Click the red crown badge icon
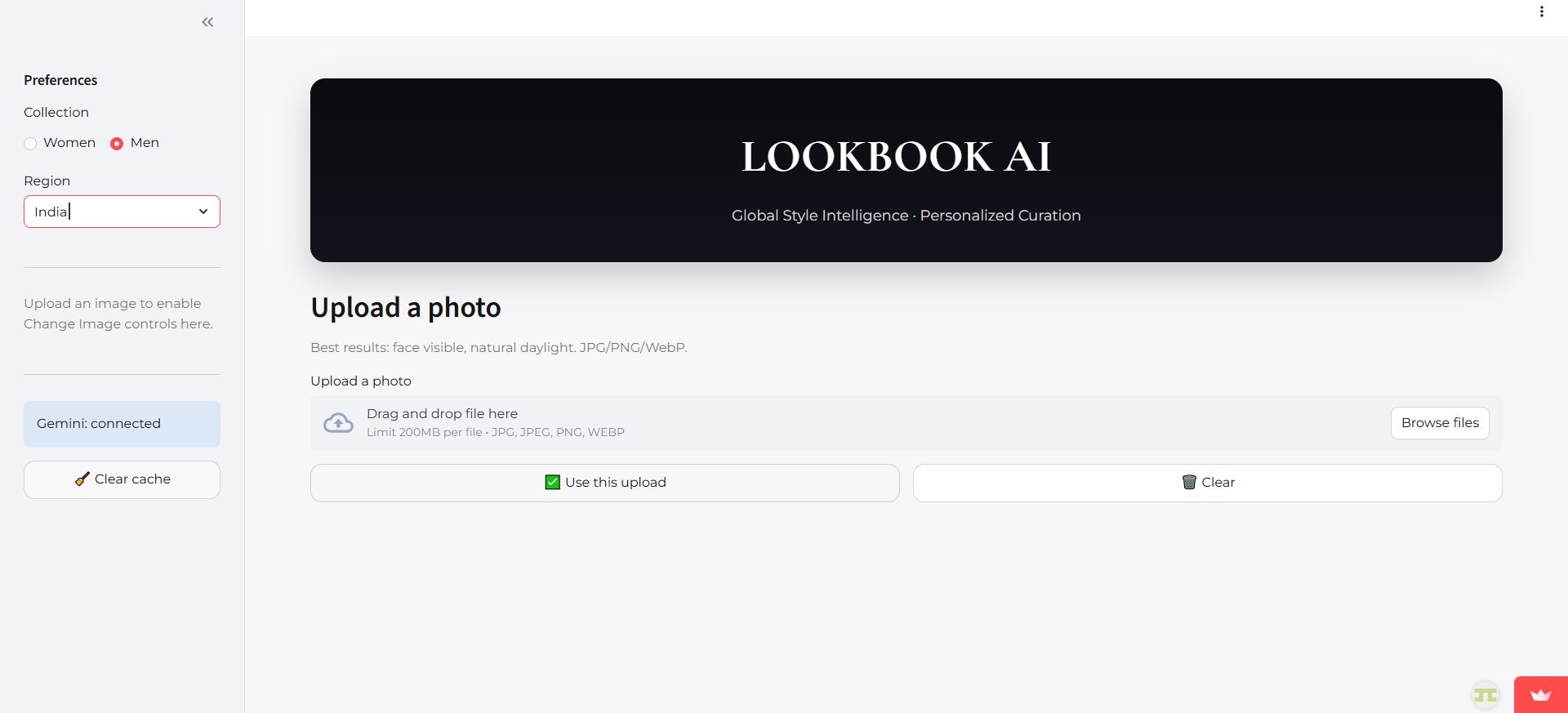Screen dimensions: 1568x713 pyautogui.click(x=1540, y=695)
